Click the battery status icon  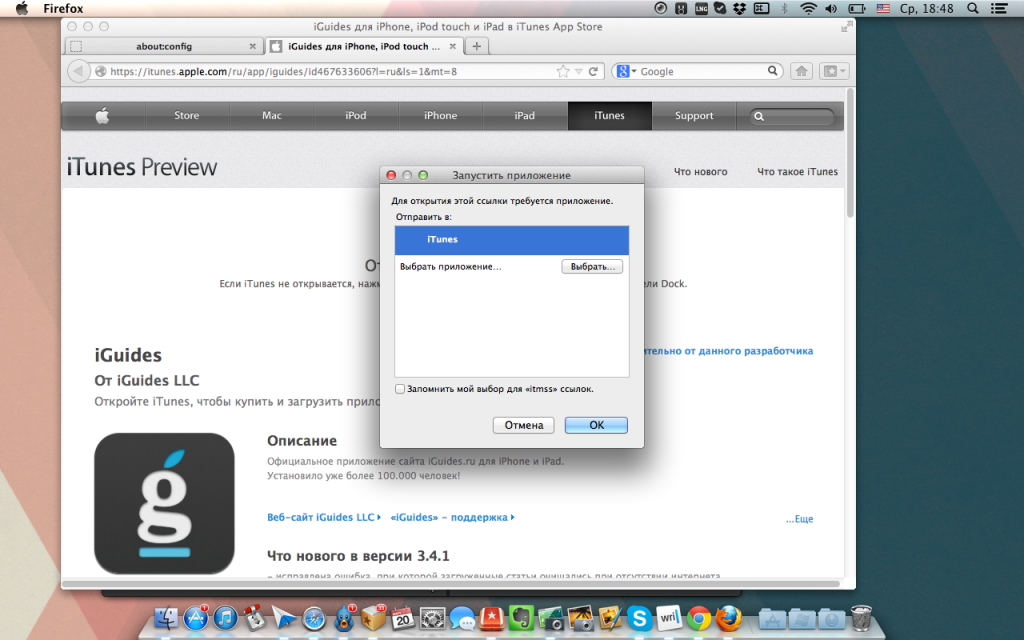point(856,8)
